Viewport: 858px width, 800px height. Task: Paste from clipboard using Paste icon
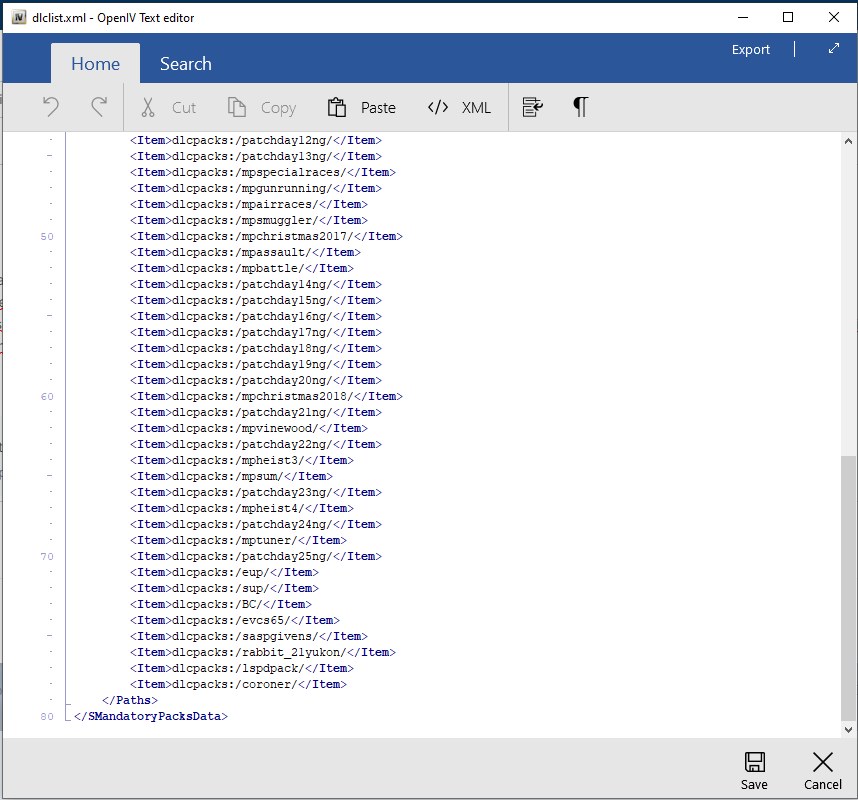[x=361, y=107]
